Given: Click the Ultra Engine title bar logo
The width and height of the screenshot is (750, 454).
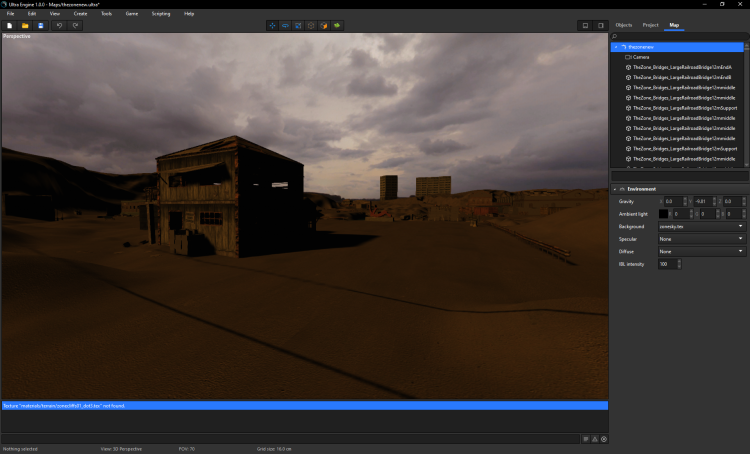Looking at the screenshot, I should pyautogui.click(x=4, y=4).
